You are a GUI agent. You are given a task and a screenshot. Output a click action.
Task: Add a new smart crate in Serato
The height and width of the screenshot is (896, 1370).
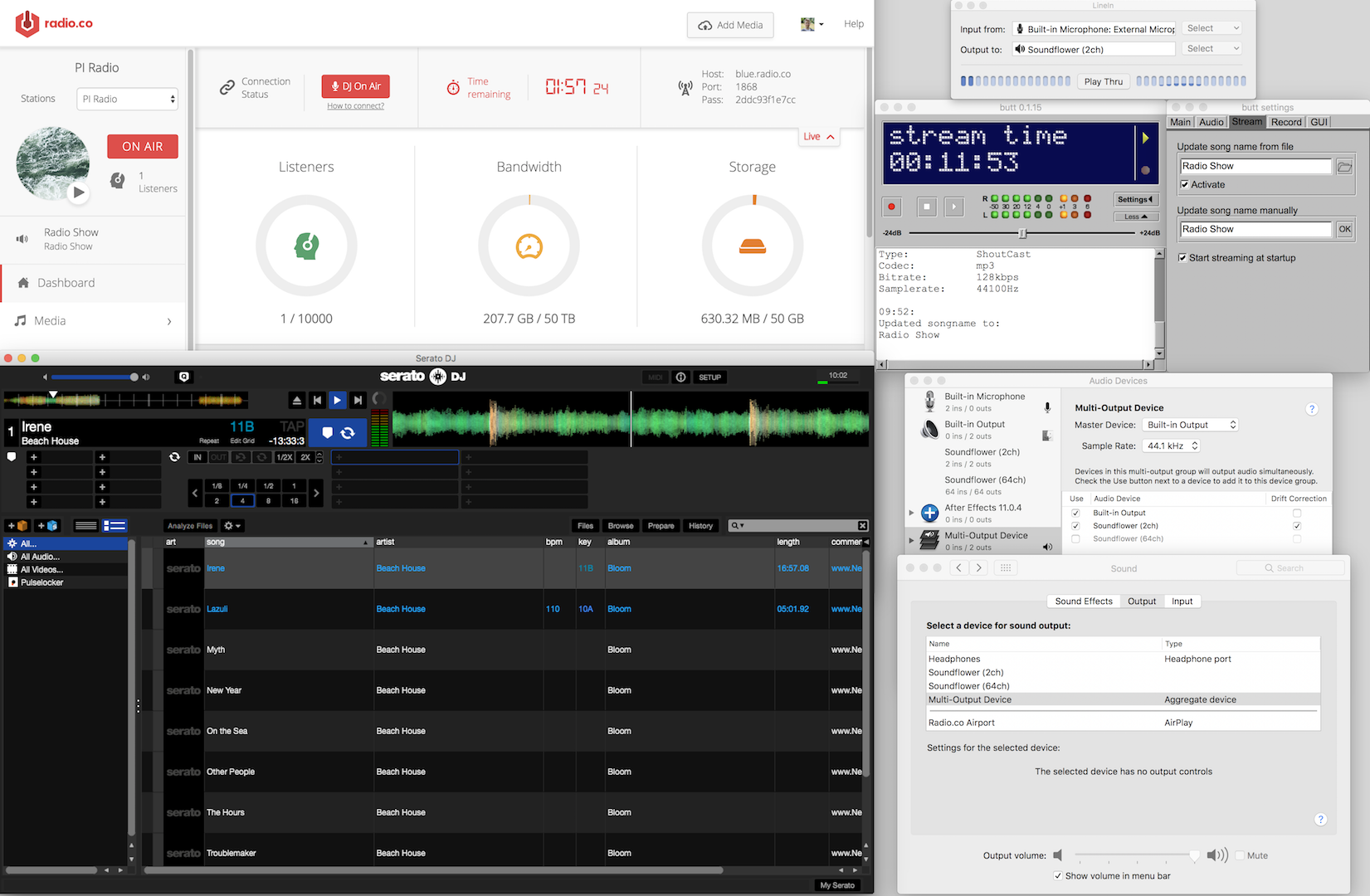point(47,526)
